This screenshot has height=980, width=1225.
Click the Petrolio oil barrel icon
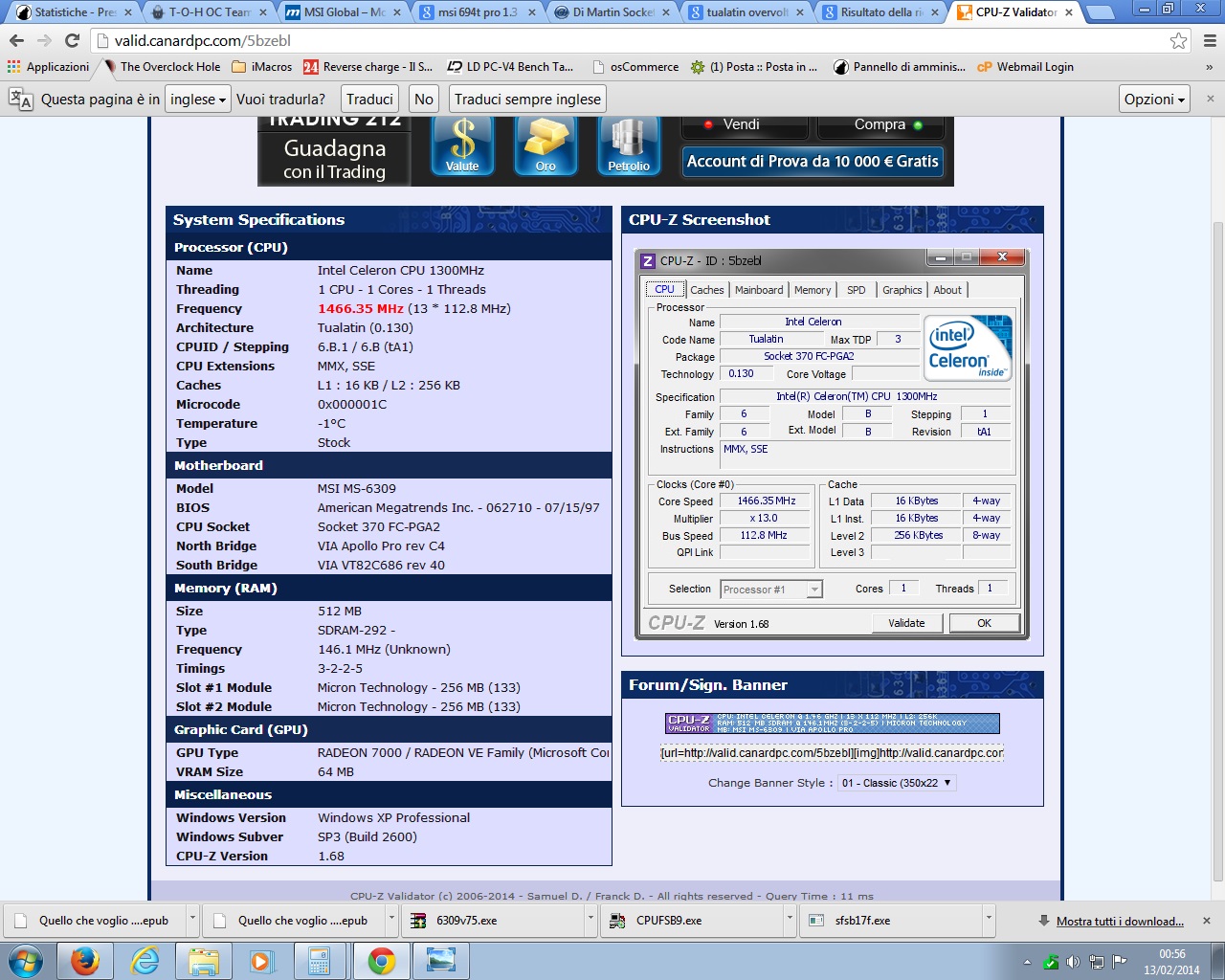point(629,145)
